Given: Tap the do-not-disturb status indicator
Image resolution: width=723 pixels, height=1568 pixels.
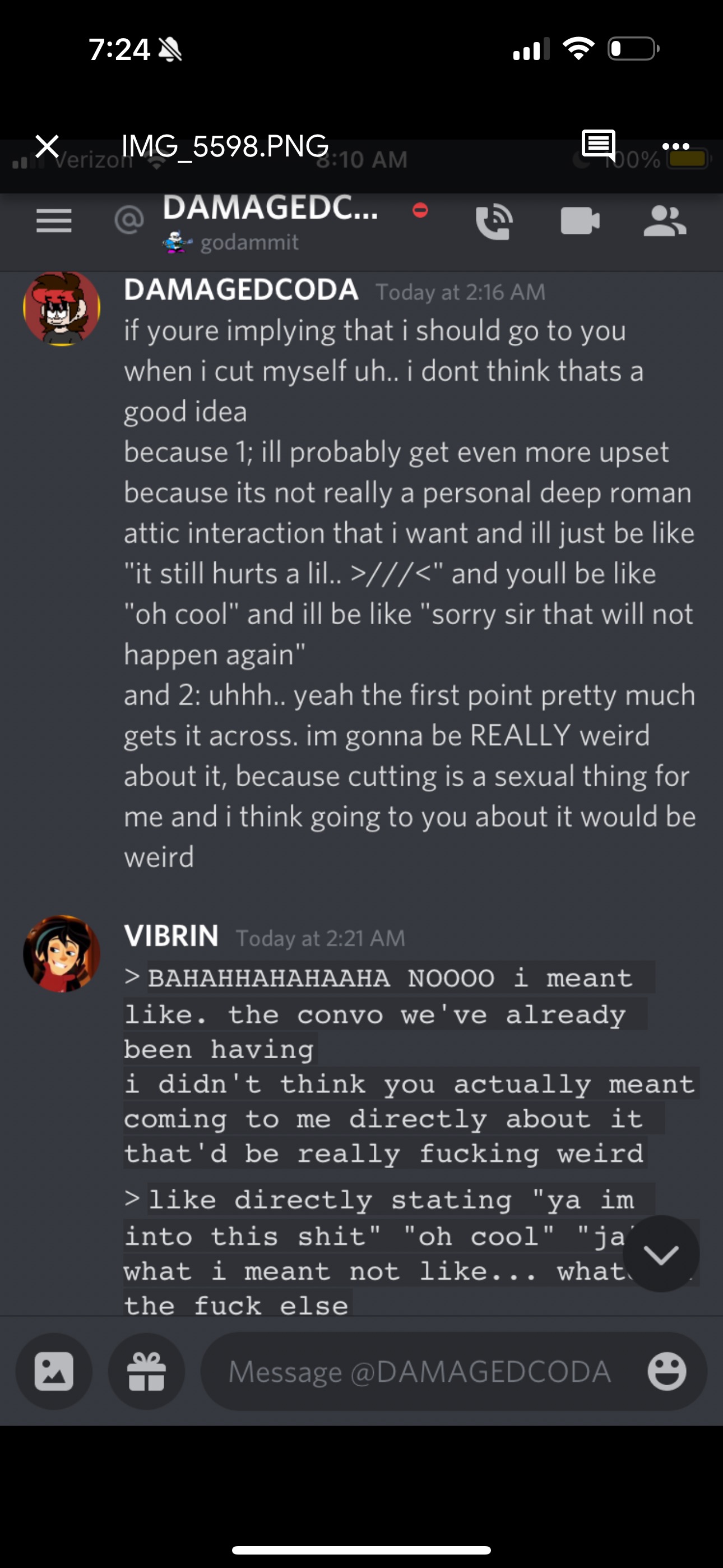Looking at the screenshot, I should 420,211.
